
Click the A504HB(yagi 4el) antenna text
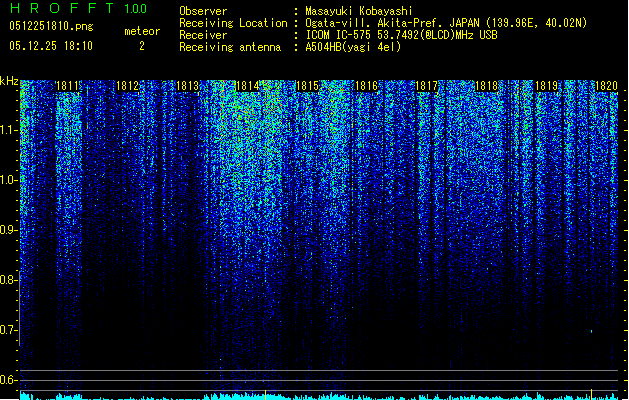coord(353,47)
